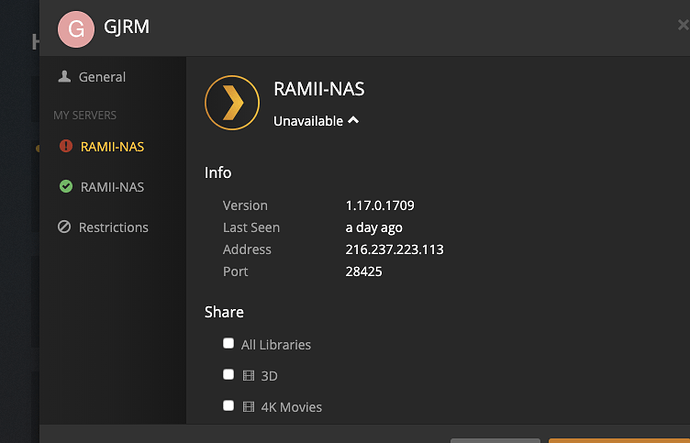The height and width of the screenshot is (443, 690).
Task: Click the Plex chevron server logo
Action: click(232, 103)
